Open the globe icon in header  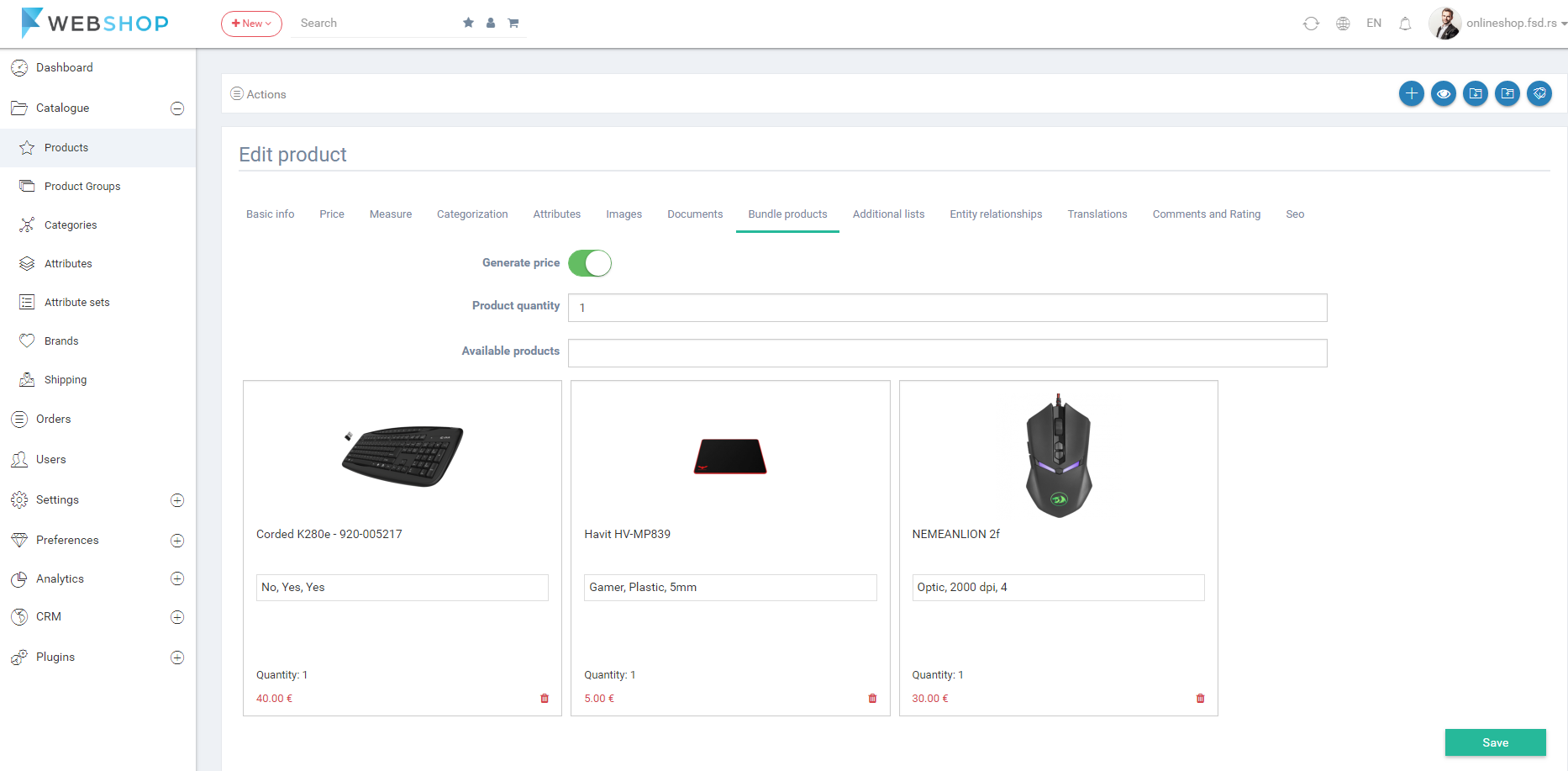point(1343,24)
